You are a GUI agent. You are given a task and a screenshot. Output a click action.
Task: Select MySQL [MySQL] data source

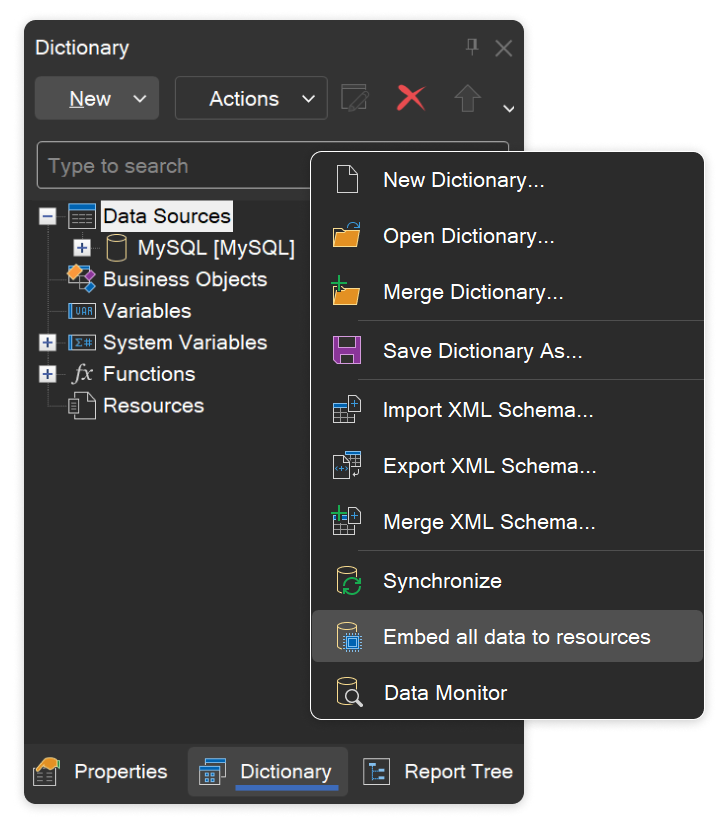click(216, 248)
